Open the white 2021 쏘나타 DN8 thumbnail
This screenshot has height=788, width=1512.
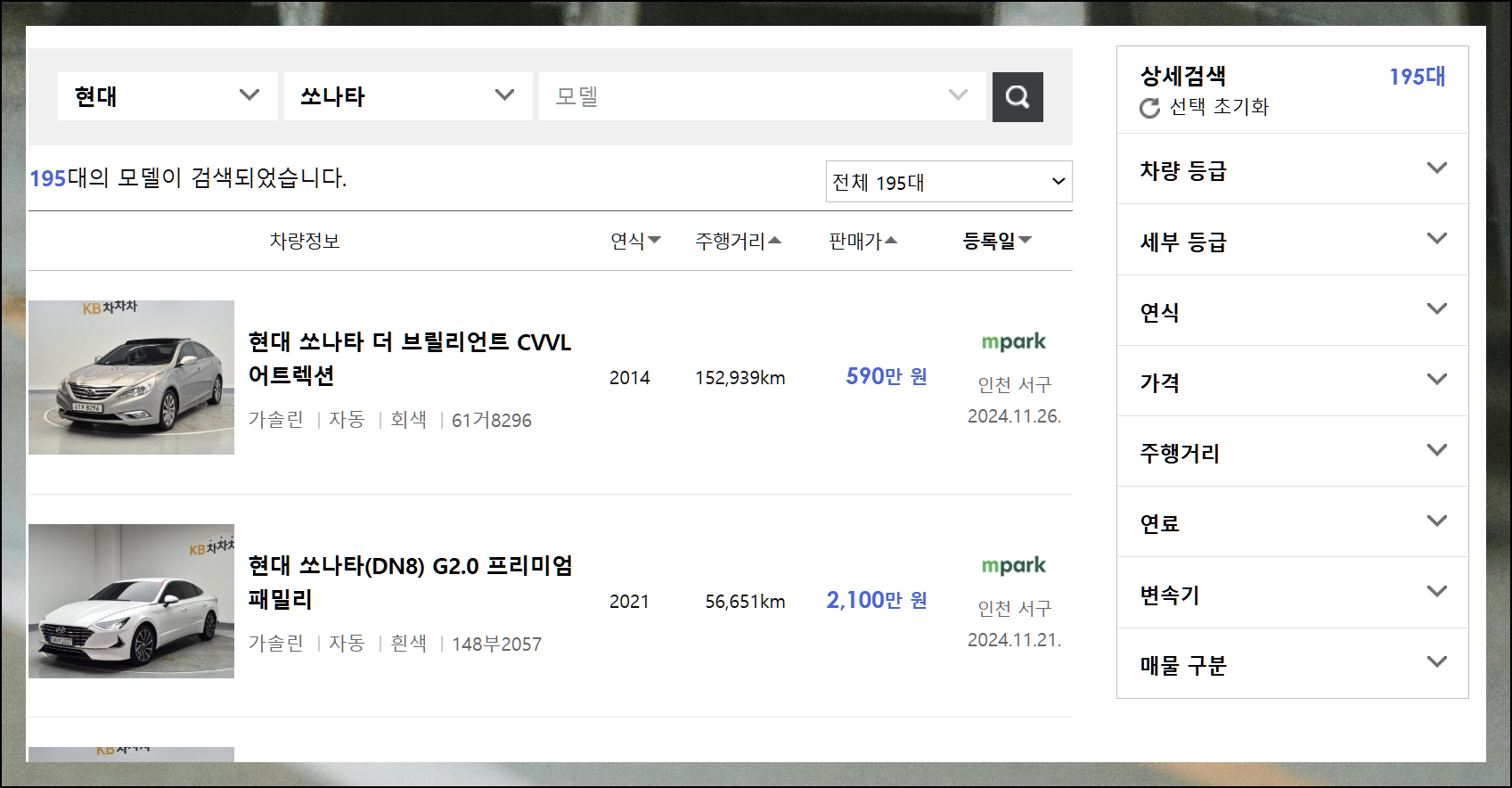click(131, 601)
